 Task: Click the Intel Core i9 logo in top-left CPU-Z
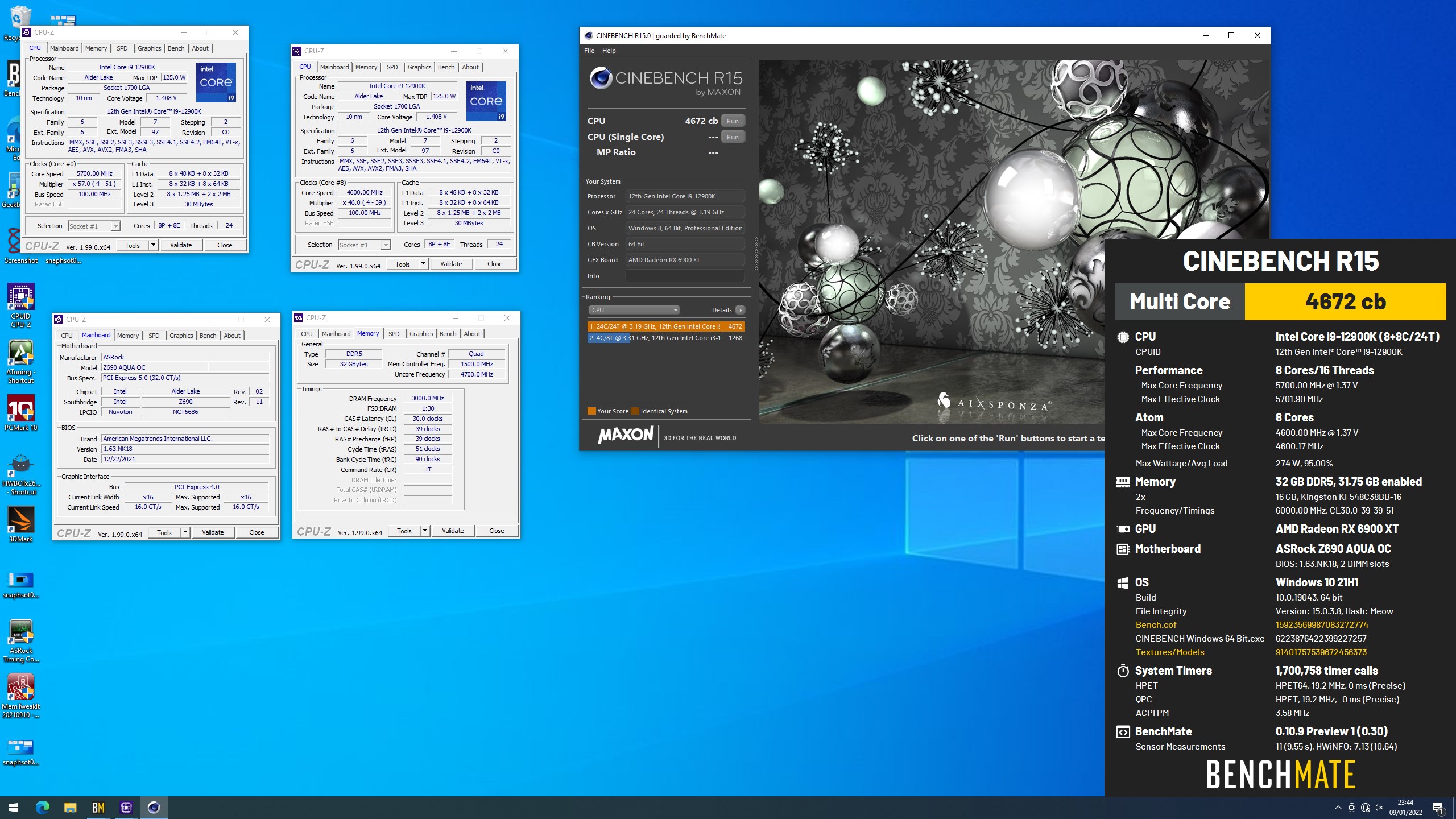[x=216, y=82]
